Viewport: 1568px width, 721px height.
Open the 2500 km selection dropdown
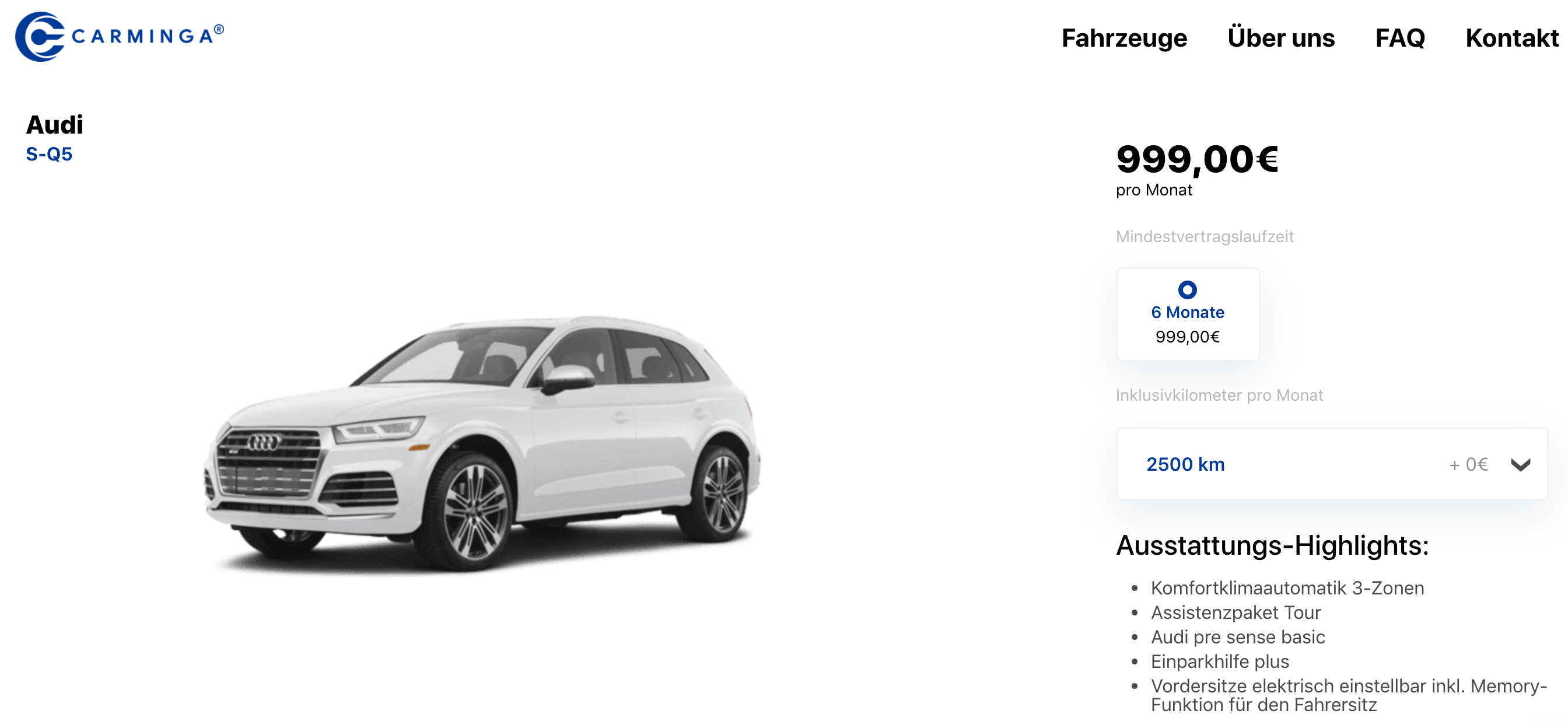coord(1331,464)
